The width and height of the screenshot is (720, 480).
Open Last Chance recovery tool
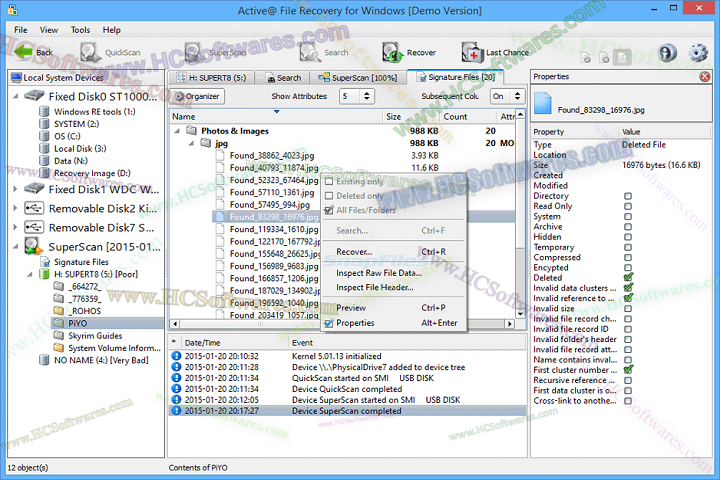tap(495, 52)
